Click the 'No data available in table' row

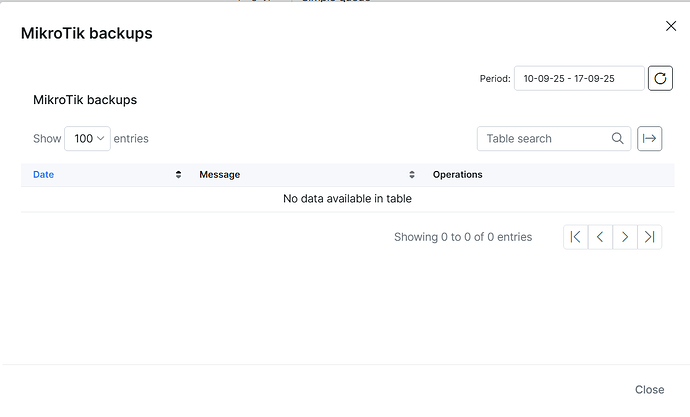point(347,199)
